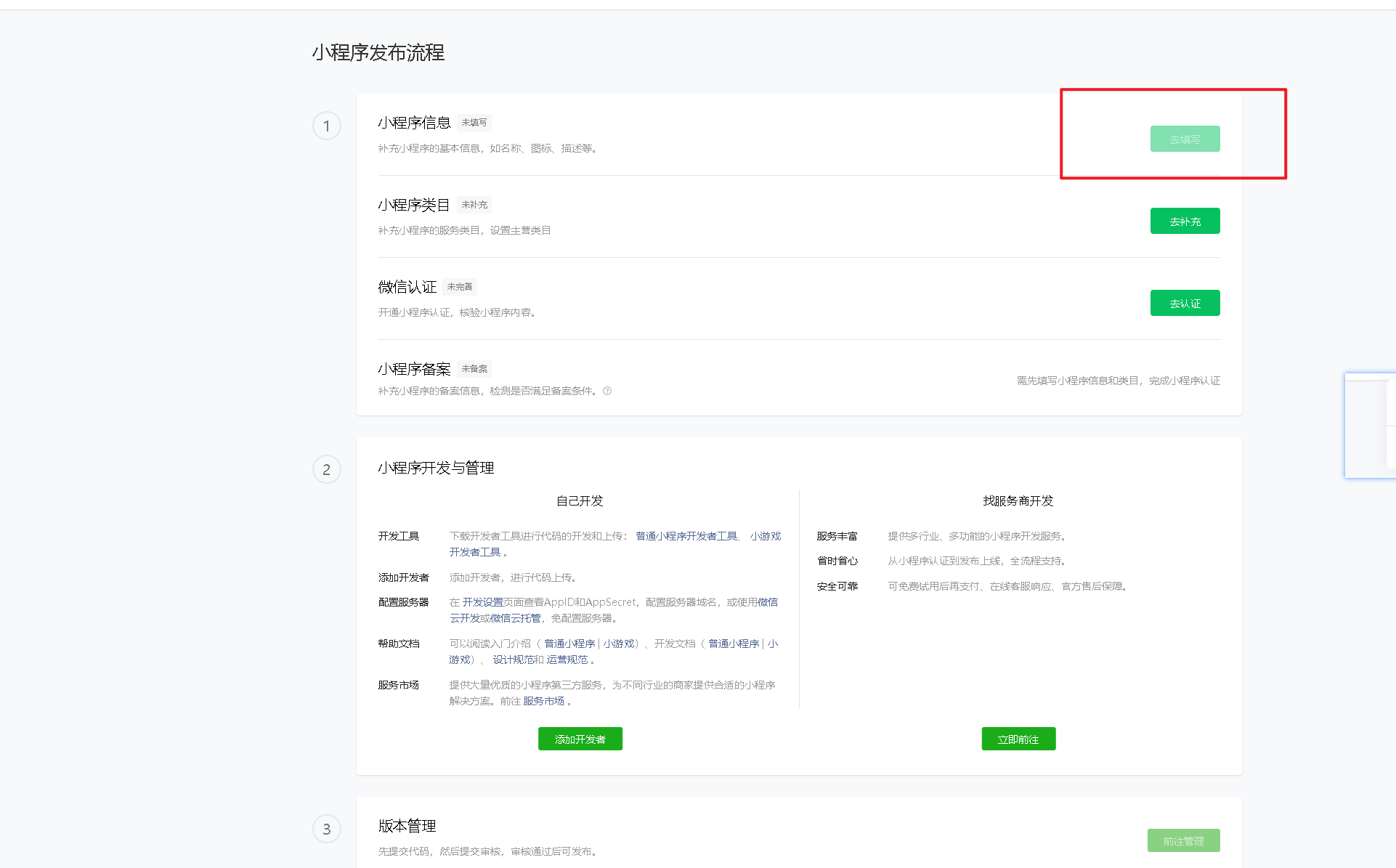Click the step 3 circle icon
This screenshot has width=1396, height=868.
[x=327, y=829]
